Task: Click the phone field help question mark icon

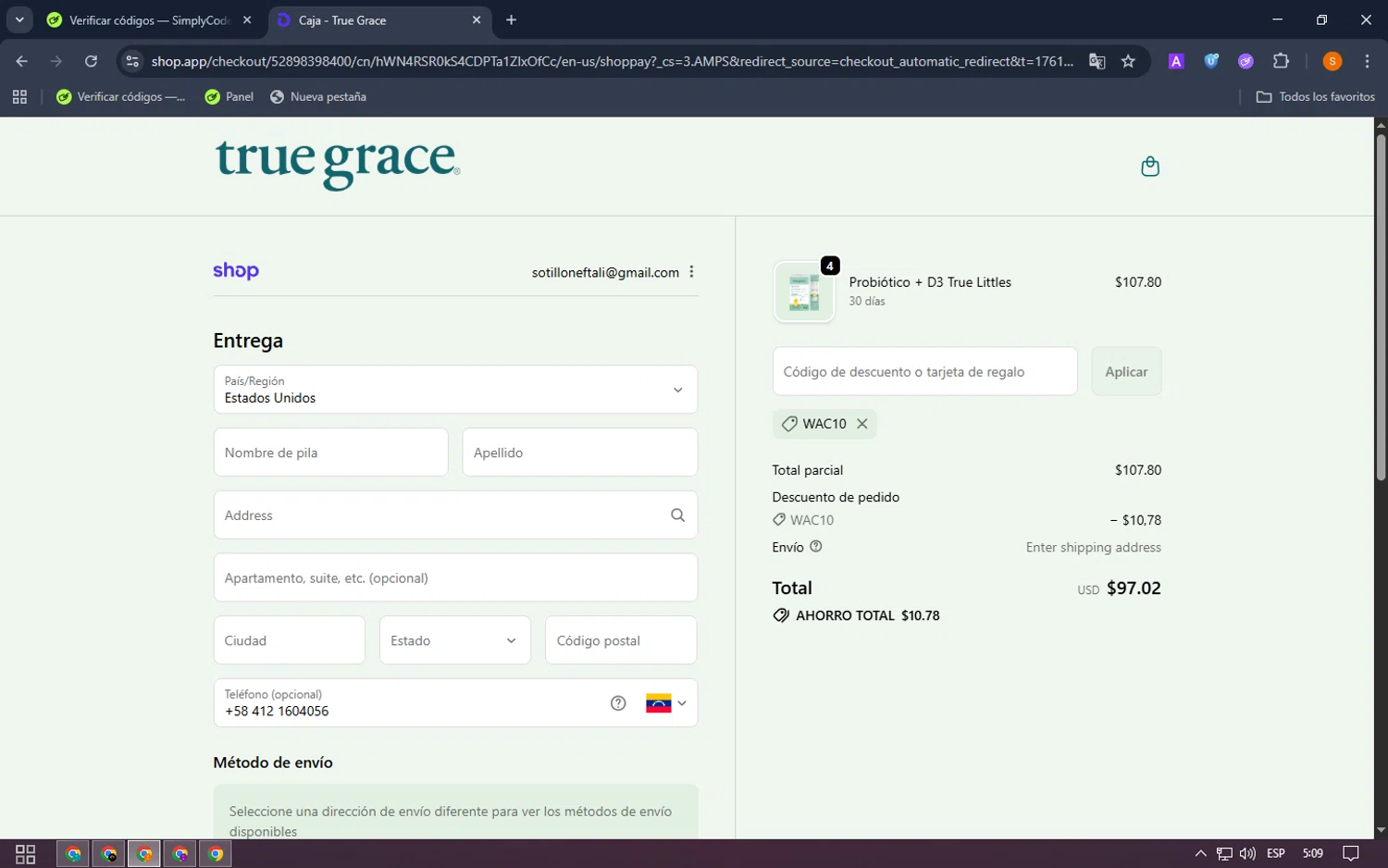Action: point(618,703)
